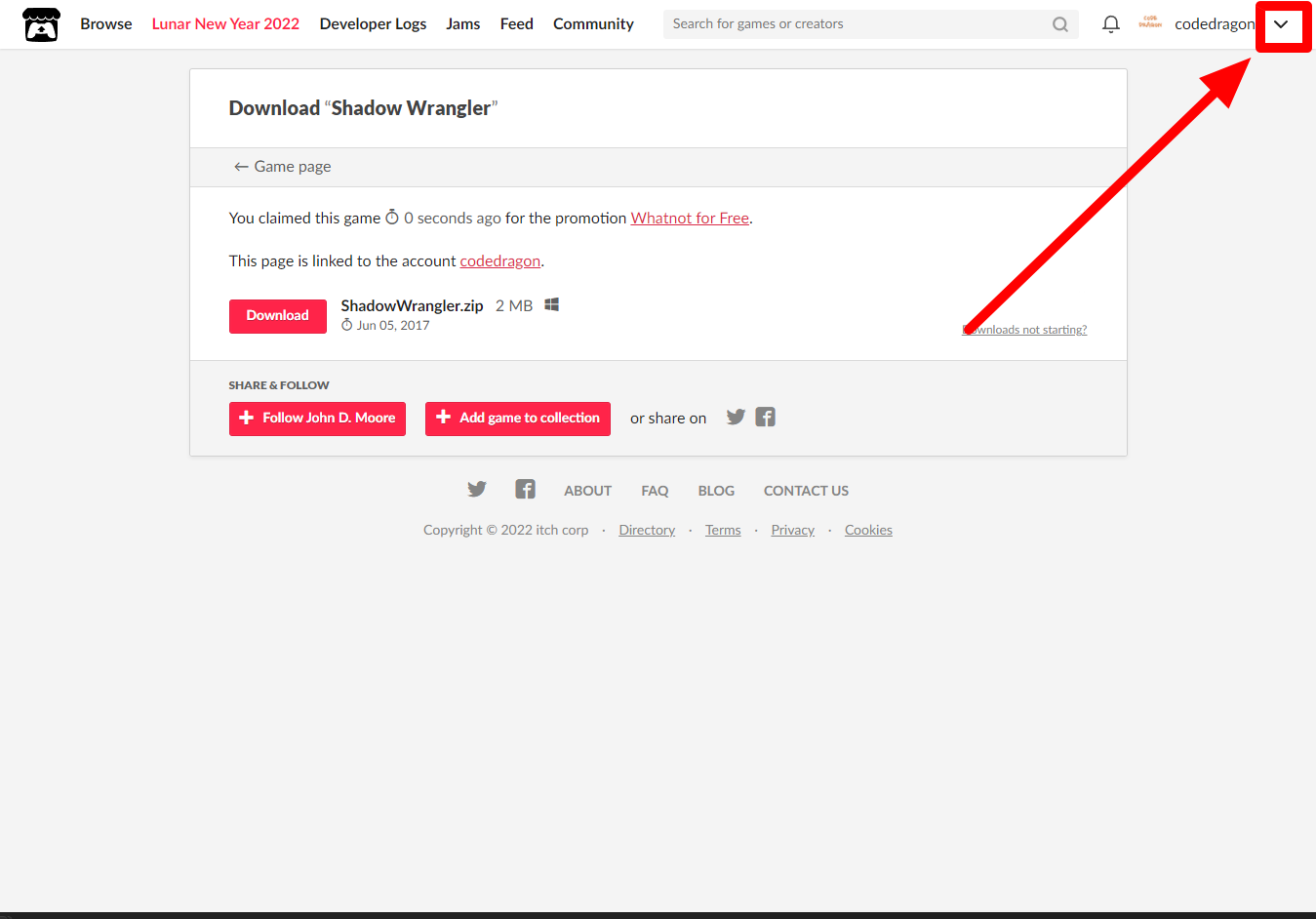Open the Jams page
The image size is (1316, 919).
point(463,24)
